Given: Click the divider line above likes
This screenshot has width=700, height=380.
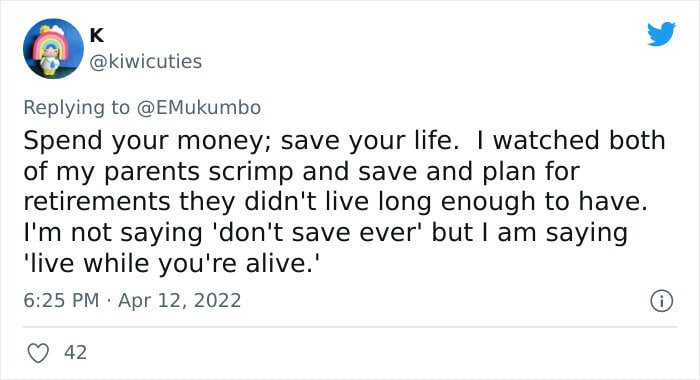Looking at the screenshot, I should tap(350, 327).
